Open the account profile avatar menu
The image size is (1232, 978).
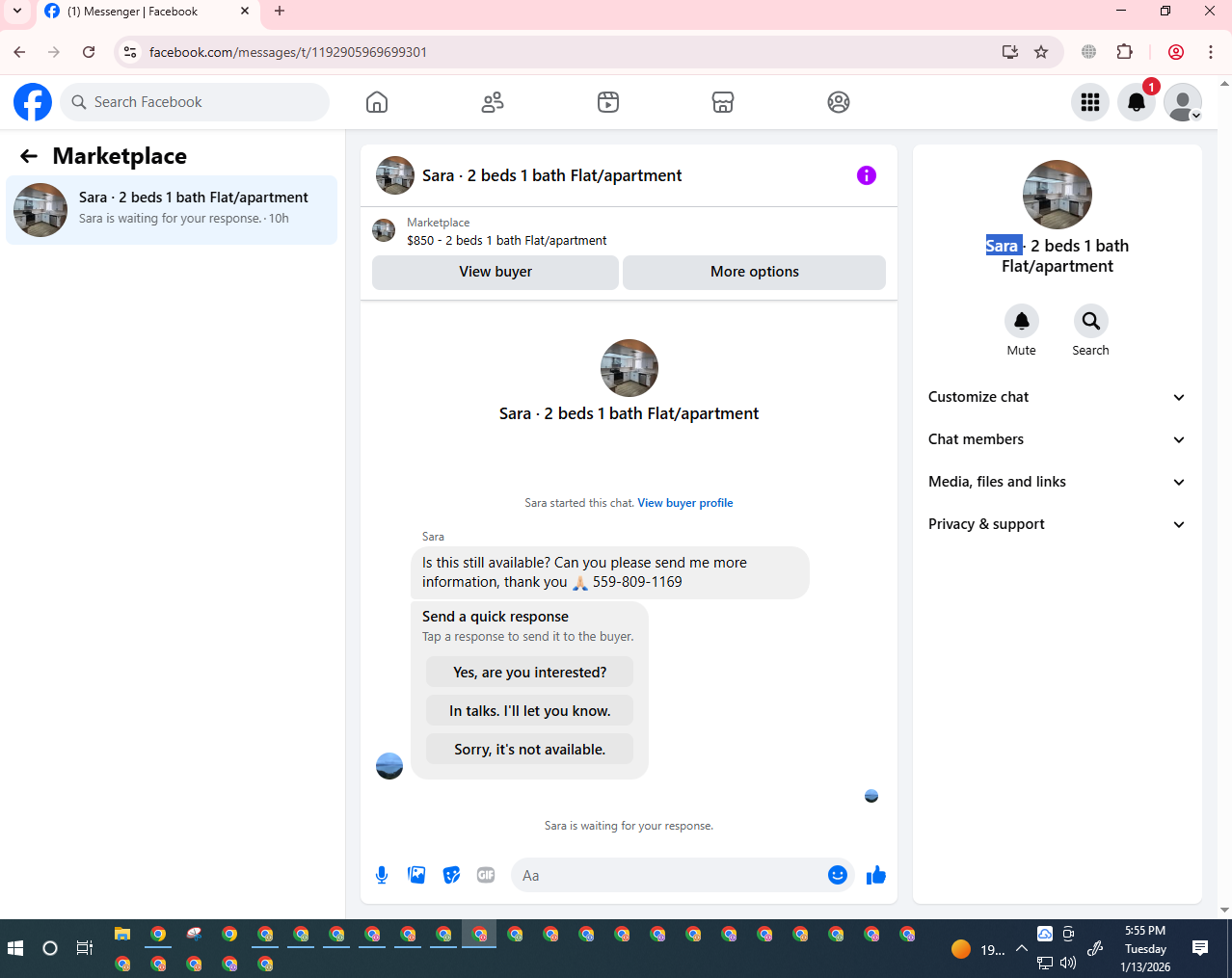(1183, 102)
